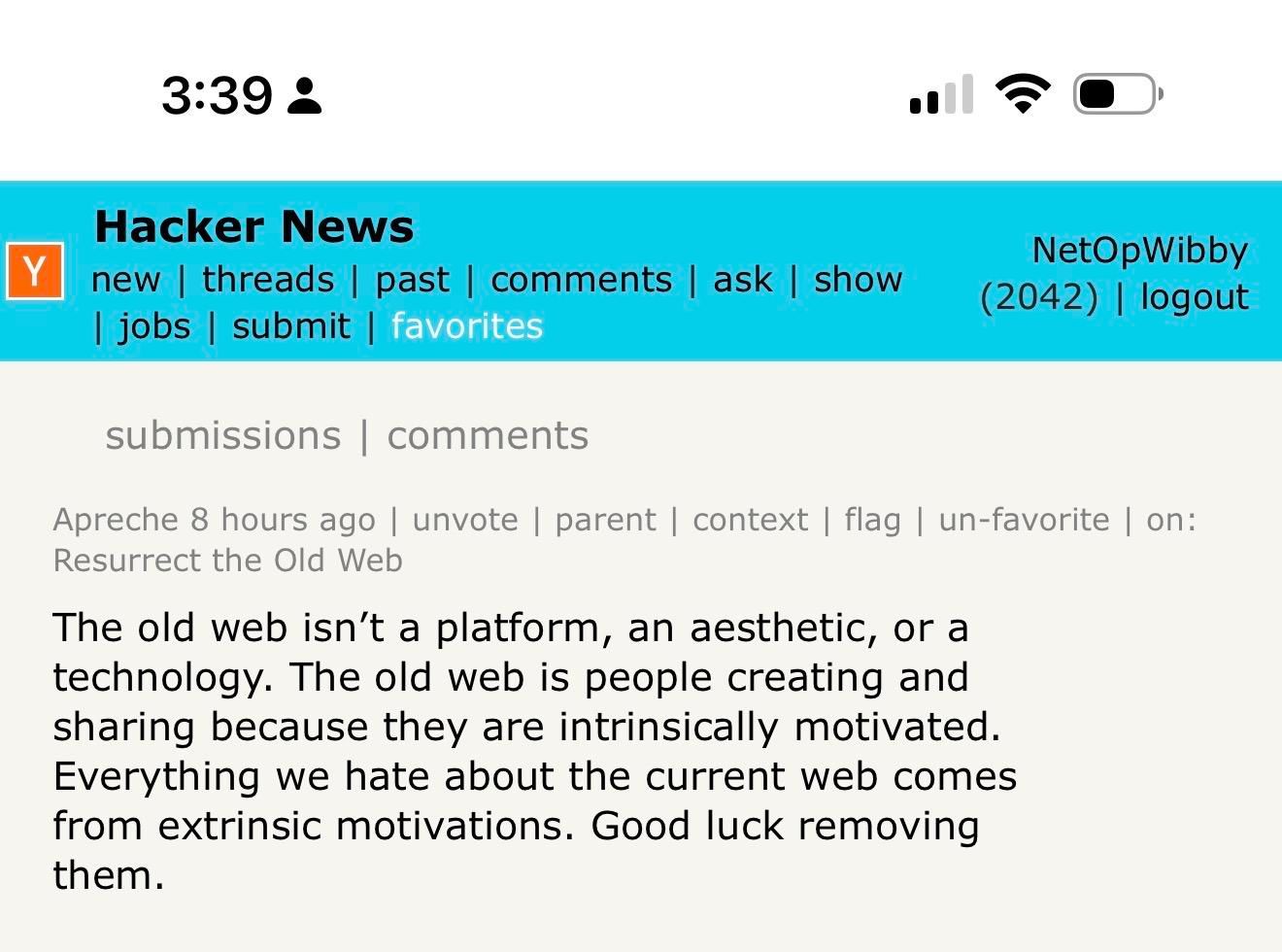Logout of Hacker News
Viewport: 1282px width, 952px height.
click(x=1193, y=296)
